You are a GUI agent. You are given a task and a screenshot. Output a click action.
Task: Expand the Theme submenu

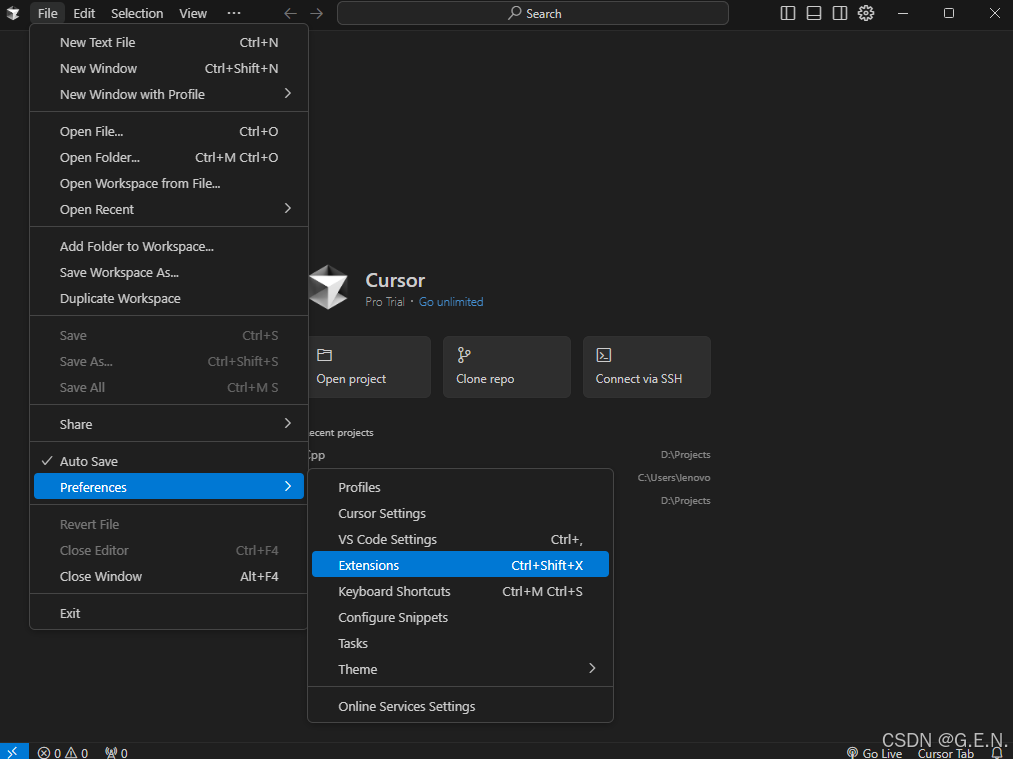460,669
